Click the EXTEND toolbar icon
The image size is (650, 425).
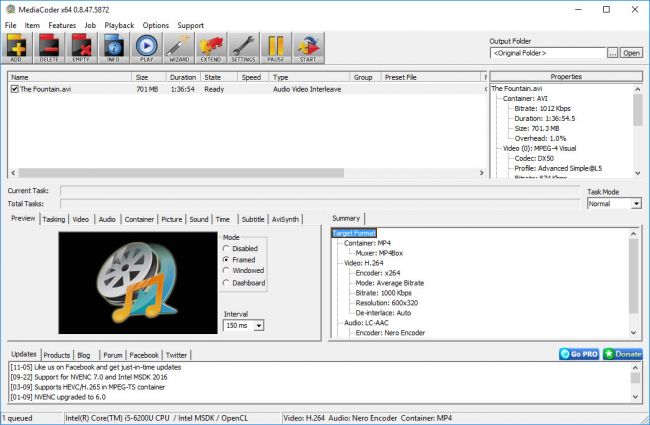click(210, 46)
